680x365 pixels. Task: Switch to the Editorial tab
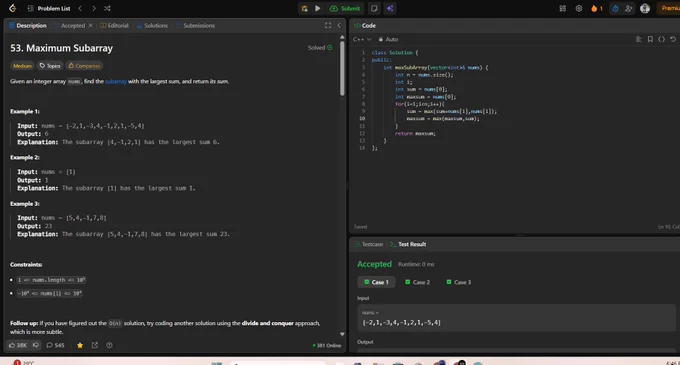click(x=114, y=26)
